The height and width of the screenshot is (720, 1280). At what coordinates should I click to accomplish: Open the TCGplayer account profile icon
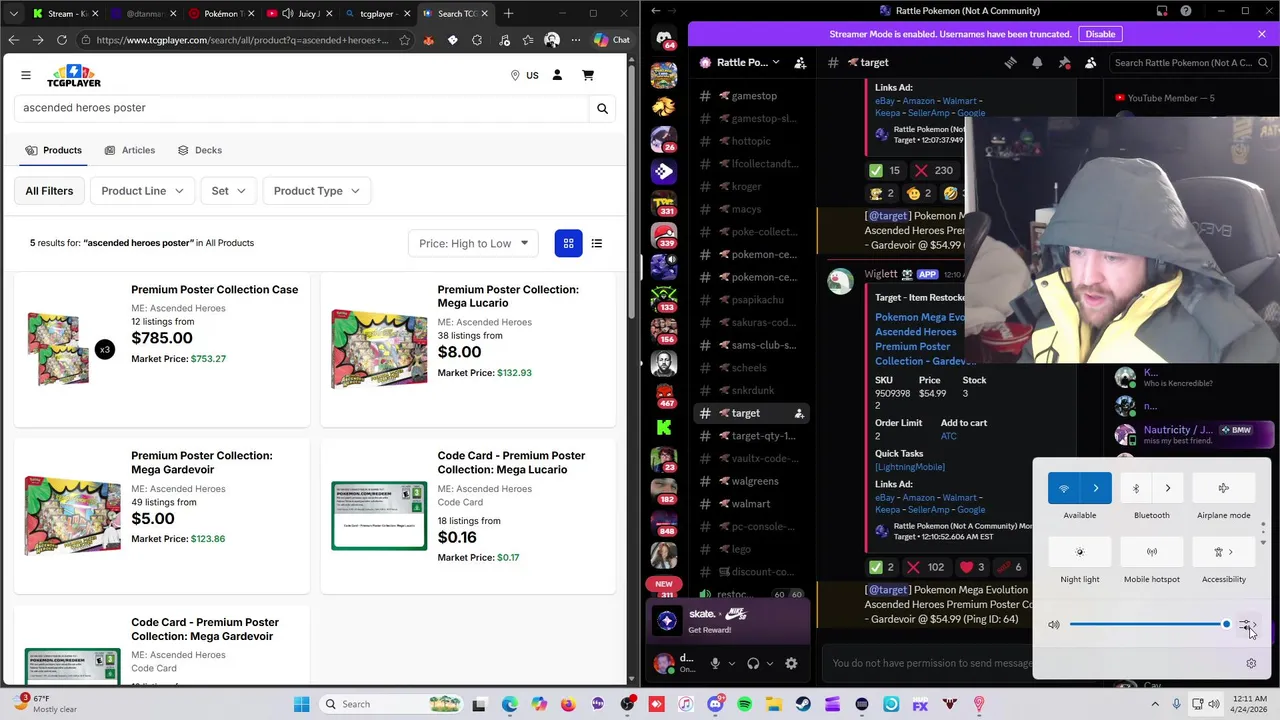(x=557, y=75)
